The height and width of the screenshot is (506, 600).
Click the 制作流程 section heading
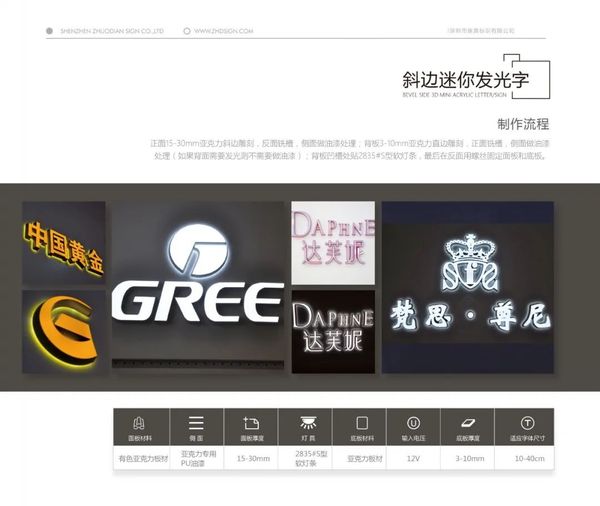523,124
